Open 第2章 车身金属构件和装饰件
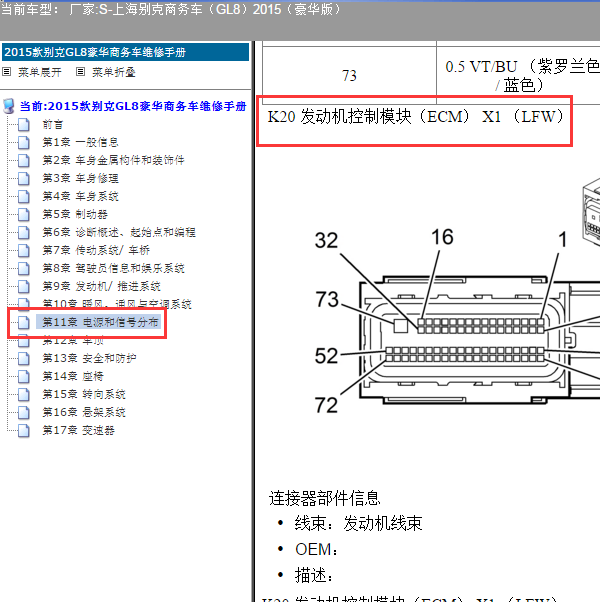 click(113, 160)
